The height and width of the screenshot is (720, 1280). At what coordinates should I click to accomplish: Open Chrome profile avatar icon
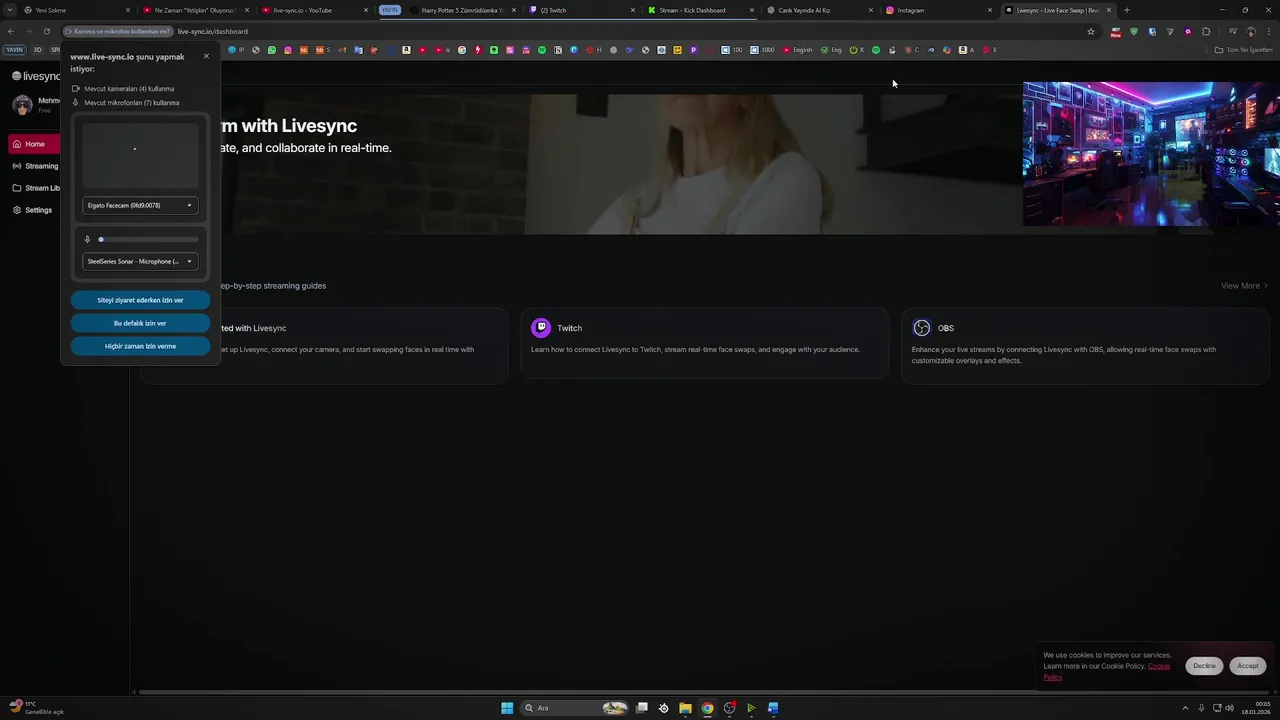tap(1250, 31)
